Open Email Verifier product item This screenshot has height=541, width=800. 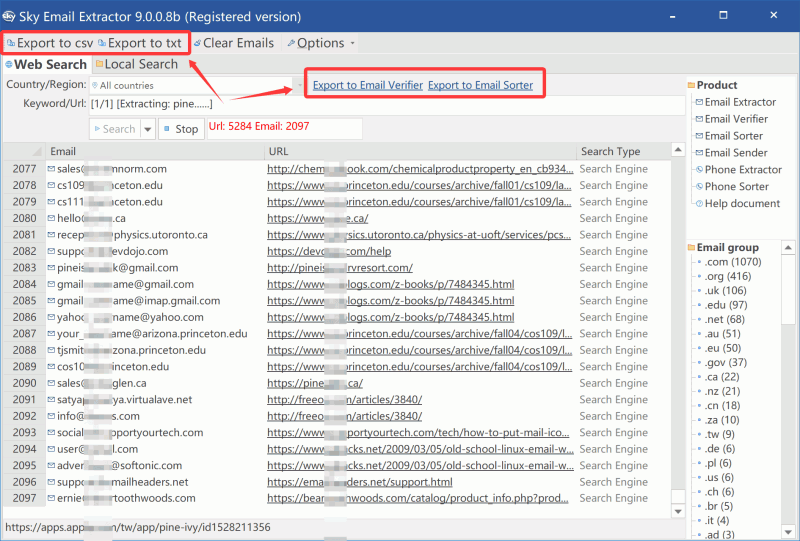pyautogui.click(x=732, y=119)
